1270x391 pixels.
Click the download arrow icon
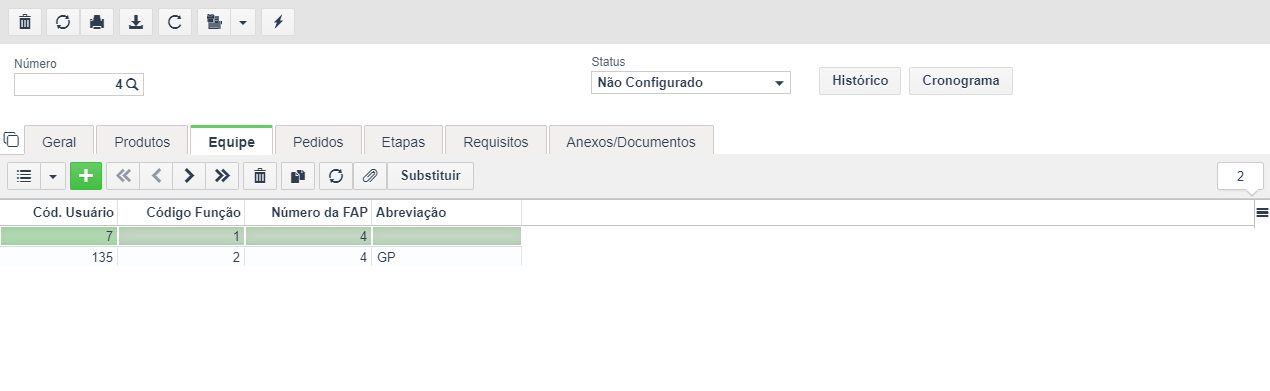136,22
